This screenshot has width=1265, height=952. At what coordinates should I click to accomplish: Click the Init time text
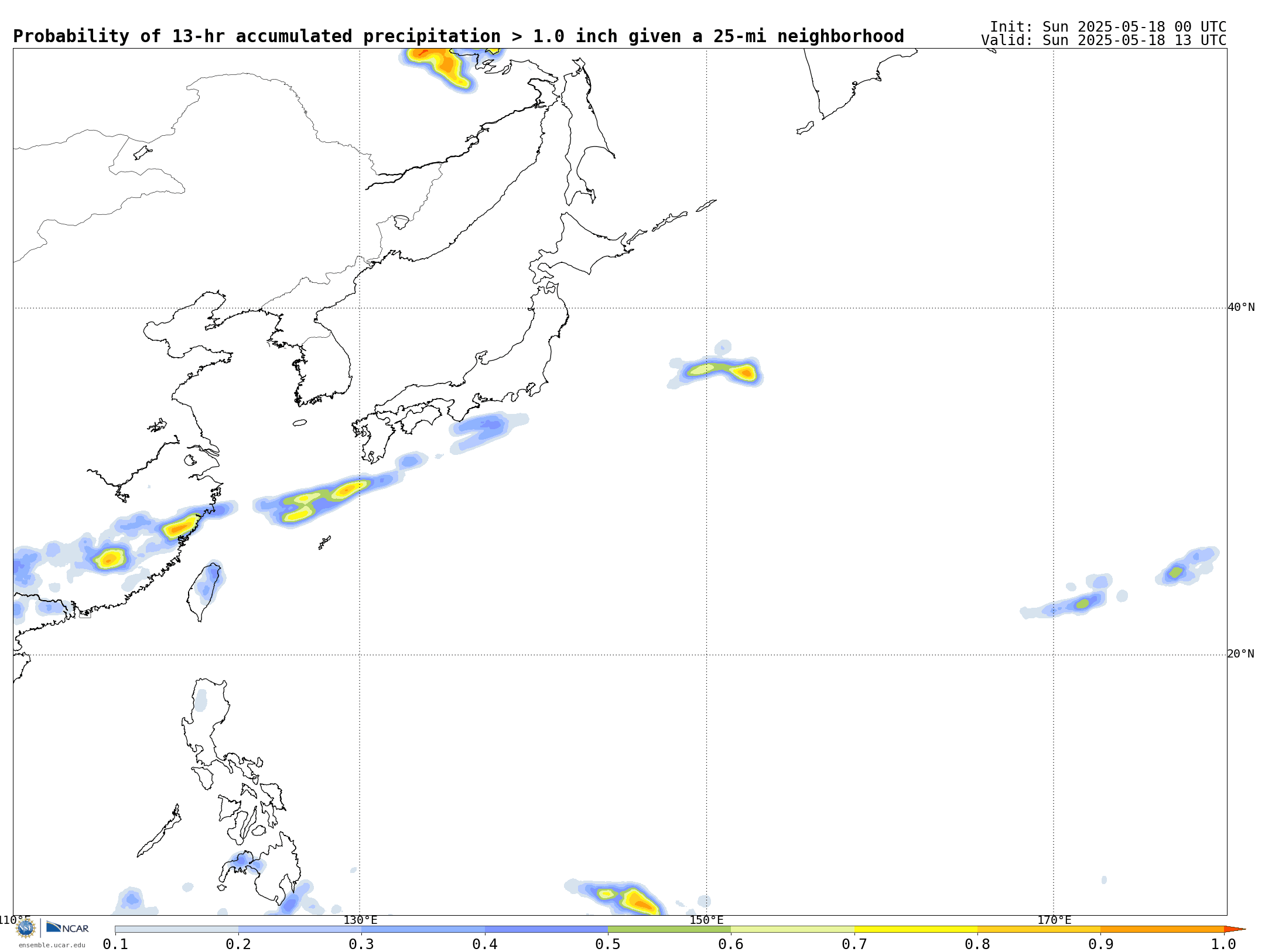pyautogui.click(x=1108, y=27)
